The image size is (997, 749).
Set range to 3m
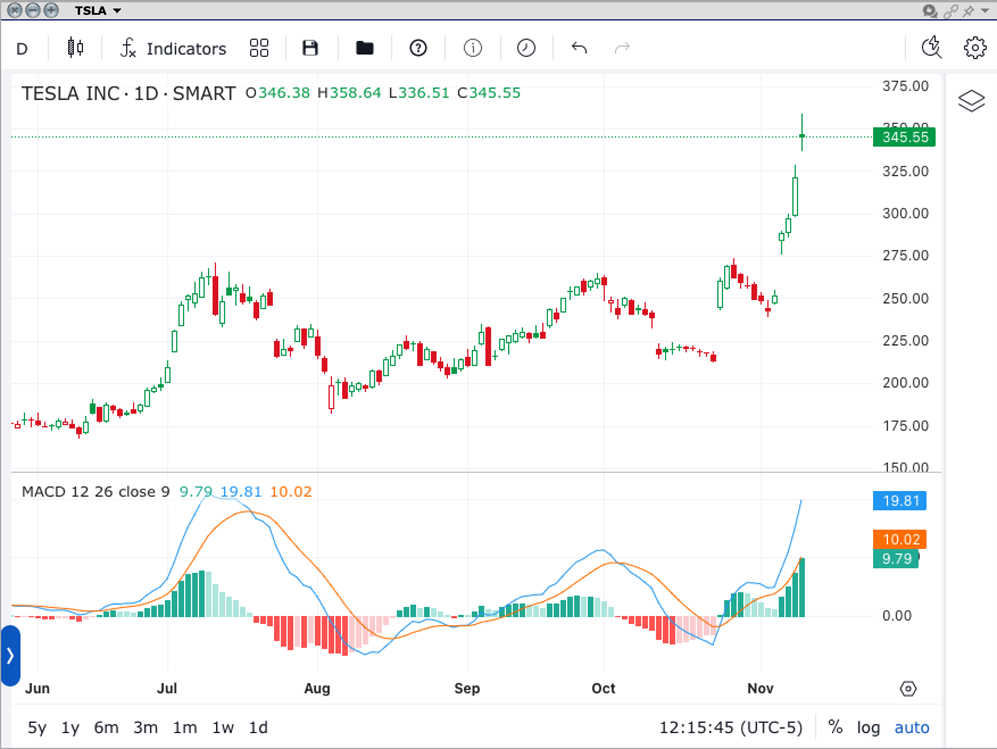(x=146, y=727)
